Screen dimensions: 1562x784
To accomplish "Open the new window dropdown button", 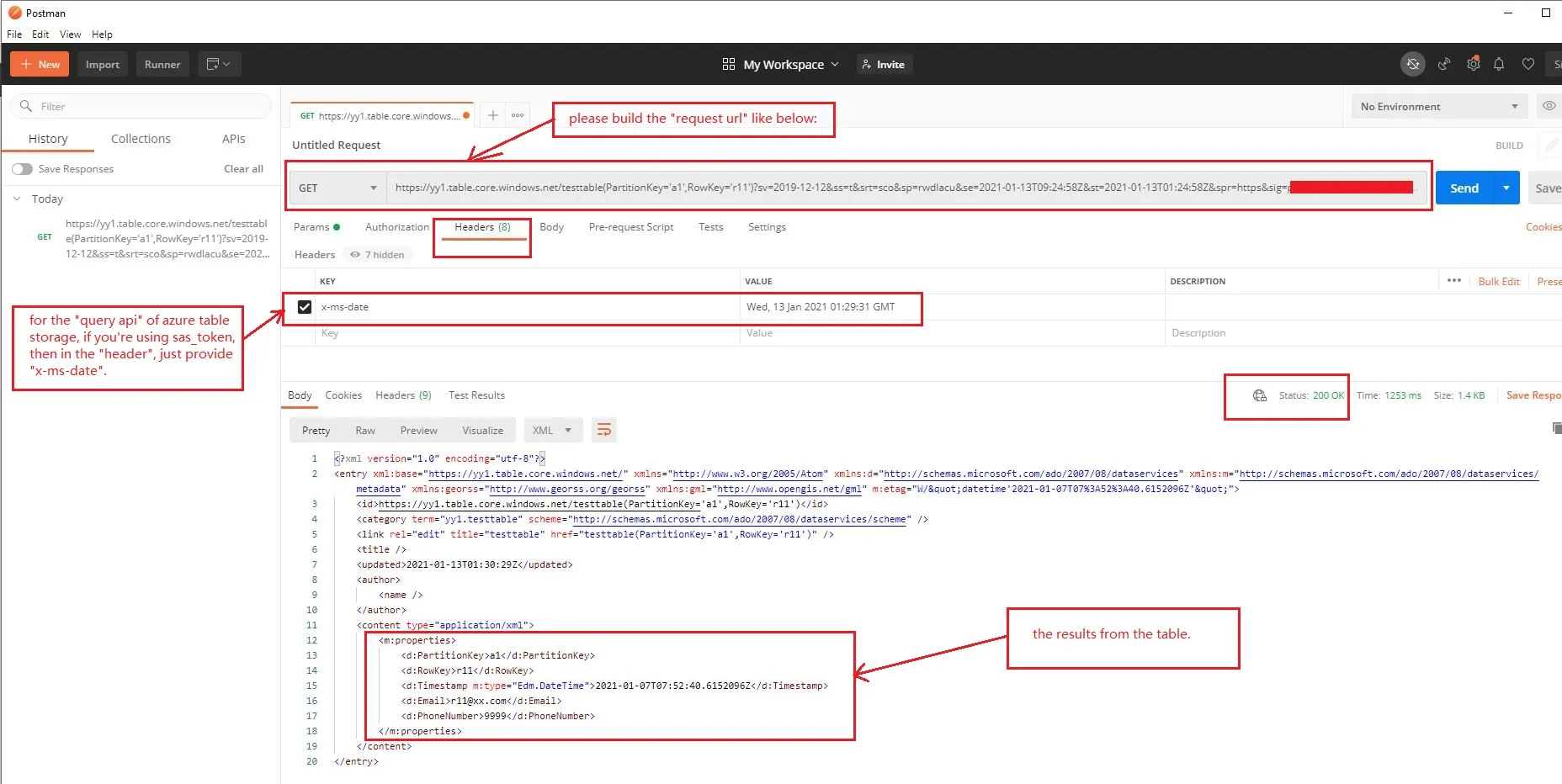I will coord(219,64).
